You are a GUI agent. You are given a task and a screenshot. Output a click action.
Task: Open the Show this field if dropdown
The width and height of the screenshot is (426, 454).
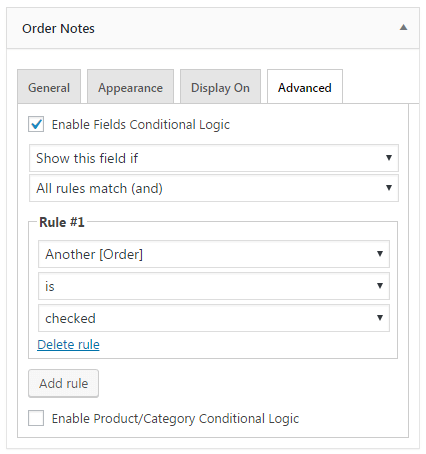pyautogui.click(x=214, y=158)
